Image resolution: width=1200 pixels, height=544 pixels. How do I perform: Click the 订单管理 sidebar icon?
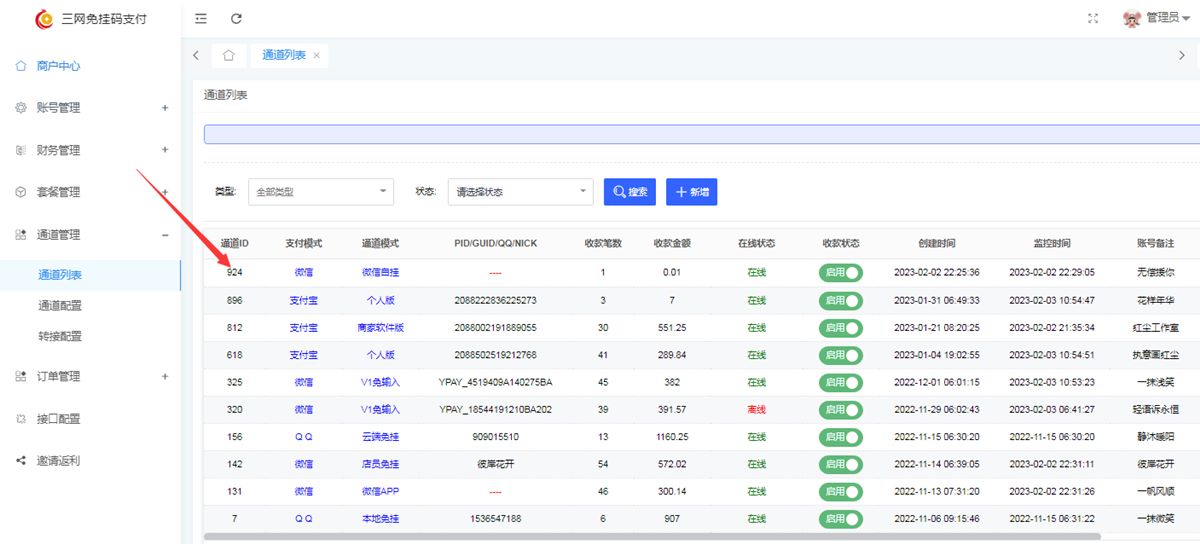[x=21, y=377]
